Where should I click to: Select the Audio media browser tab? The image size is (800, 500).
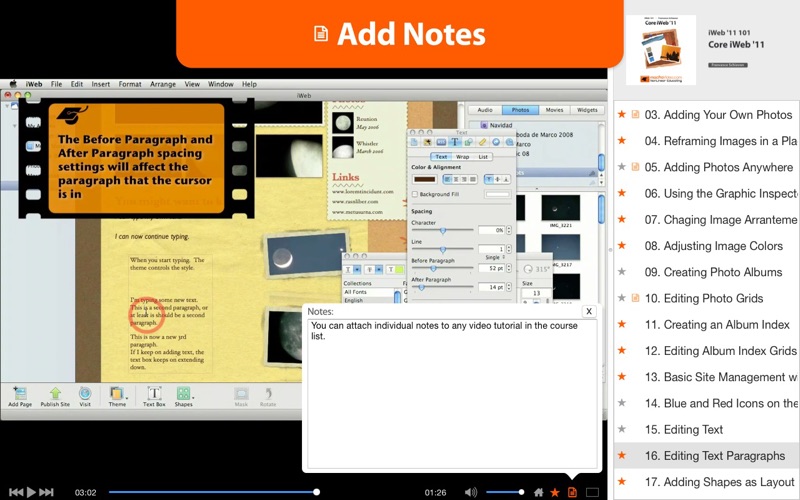coord(485,110)
